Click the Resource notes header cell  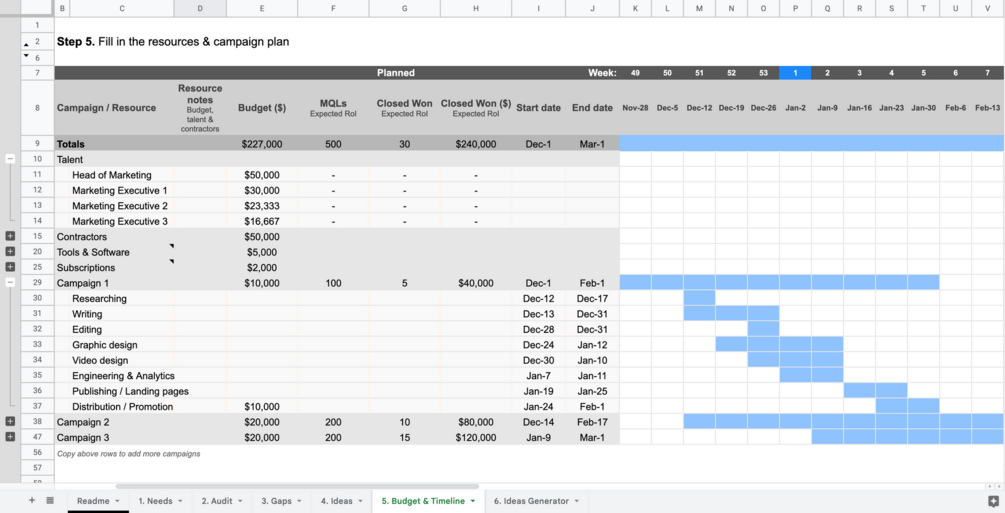pos(200,108)
